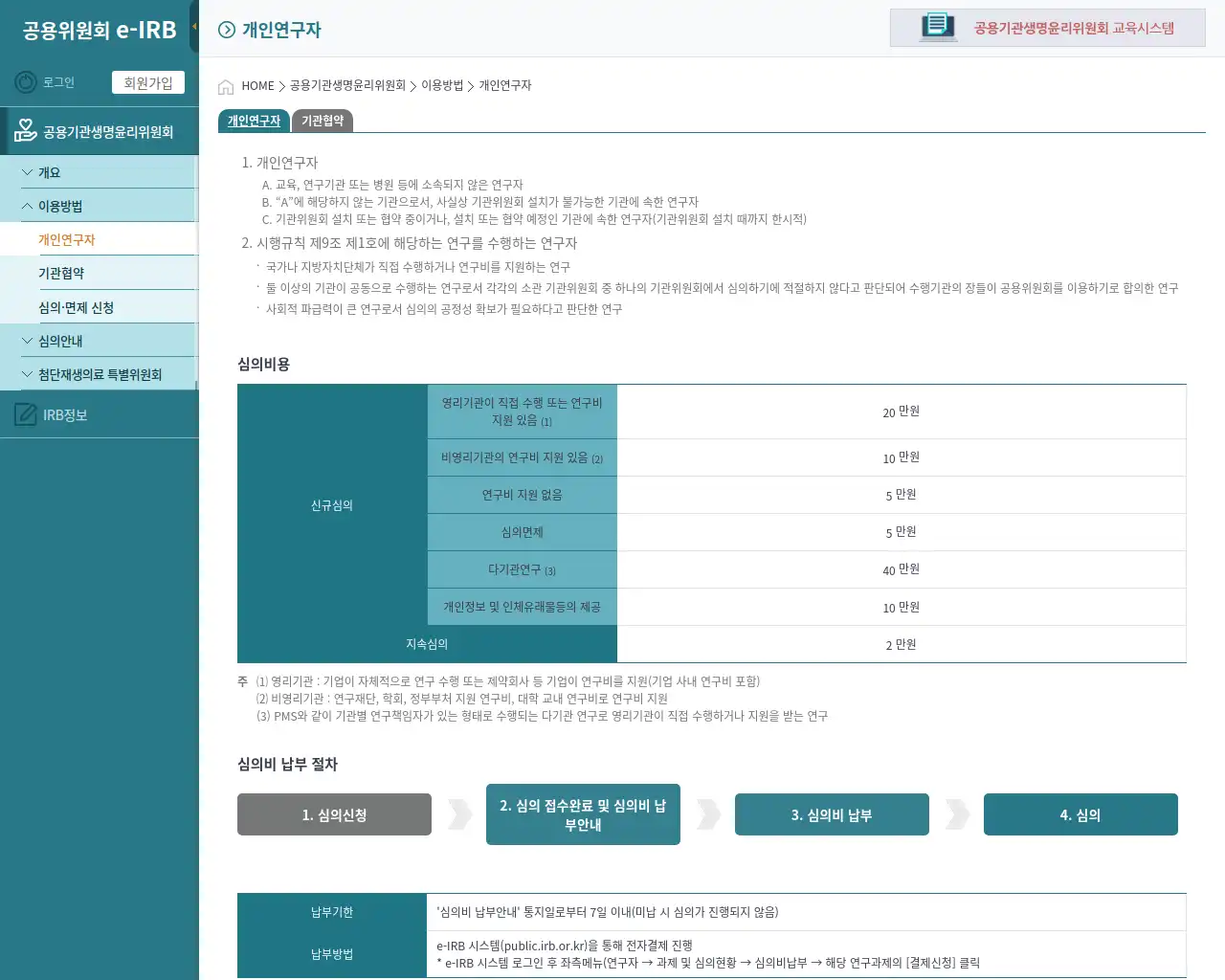Open 개인연구자 in the sidebar submenu
1225x980 pixels.
point(98,239)
